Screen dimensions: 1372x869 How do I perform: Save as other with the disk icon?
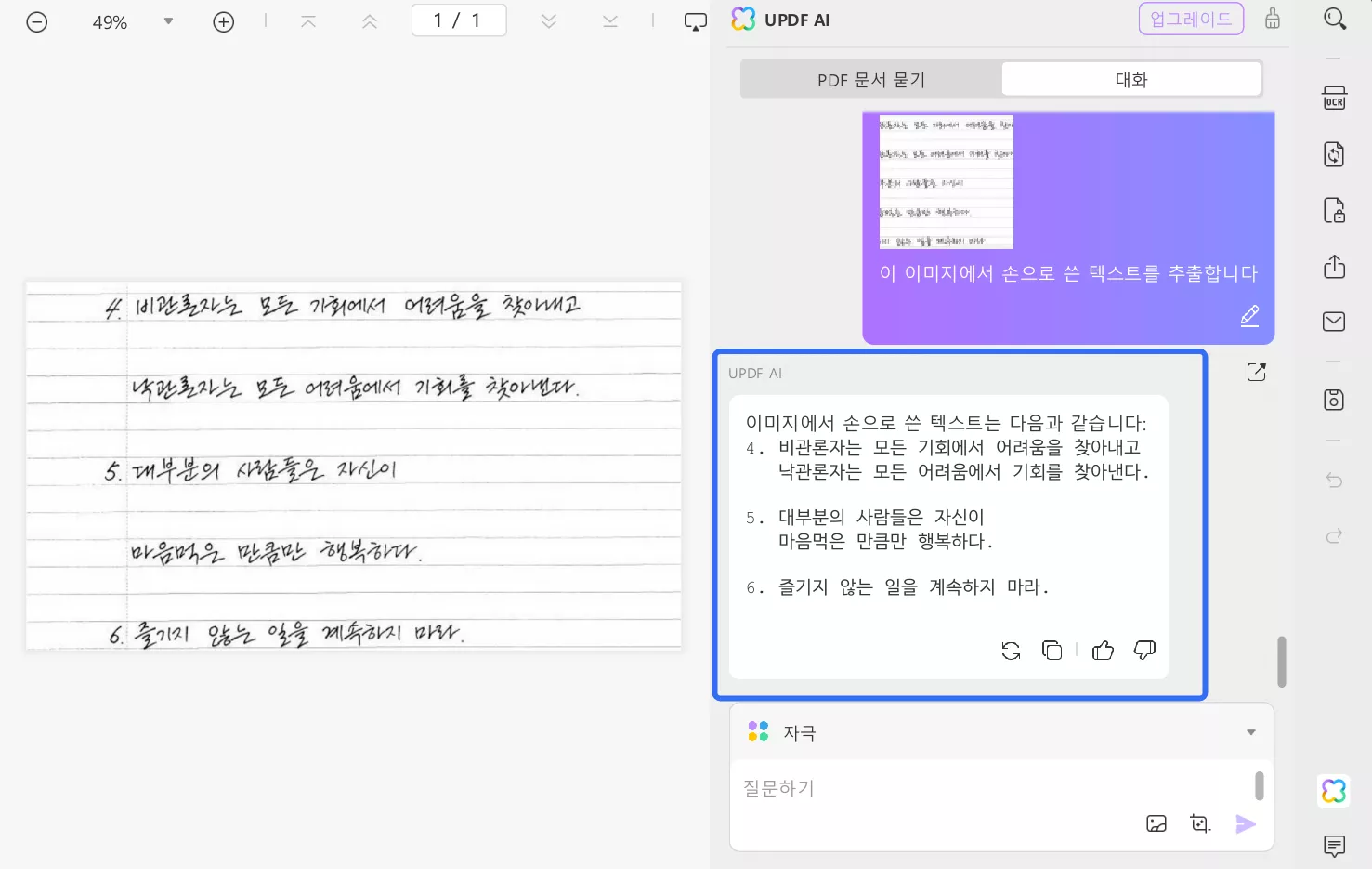[1334, 400]
